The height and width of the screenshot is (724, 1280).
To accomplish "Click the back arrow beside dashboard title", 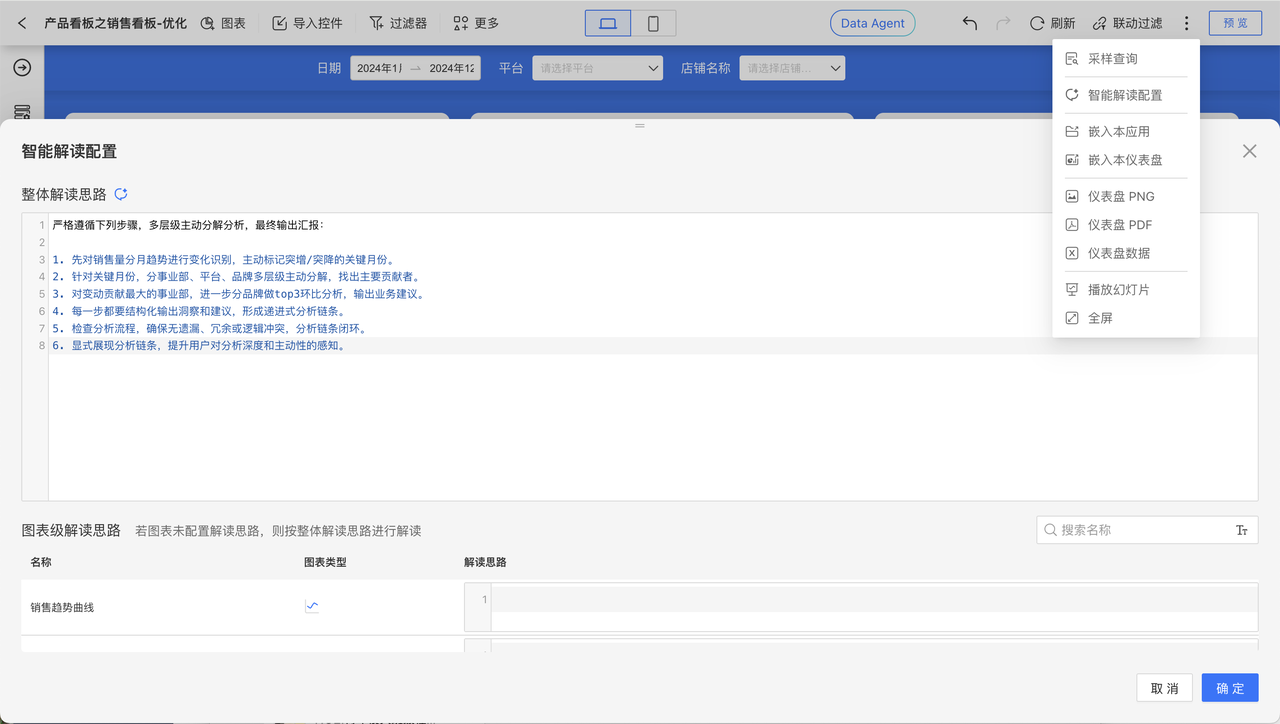I will (22, 23).
